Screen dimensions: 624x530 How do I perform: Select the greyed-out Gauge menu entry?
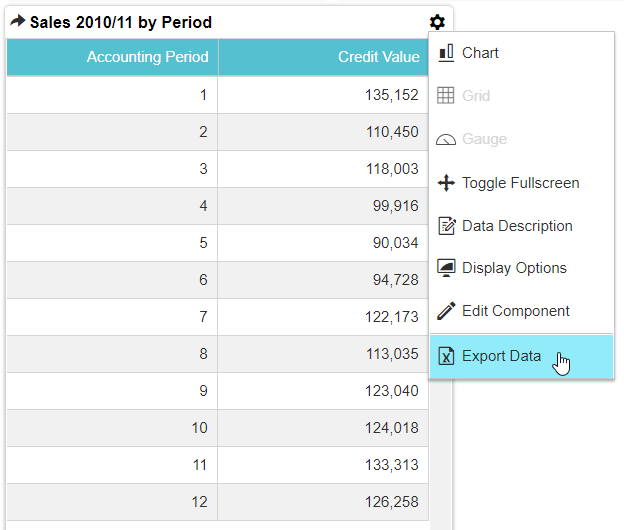pos(521,139)
